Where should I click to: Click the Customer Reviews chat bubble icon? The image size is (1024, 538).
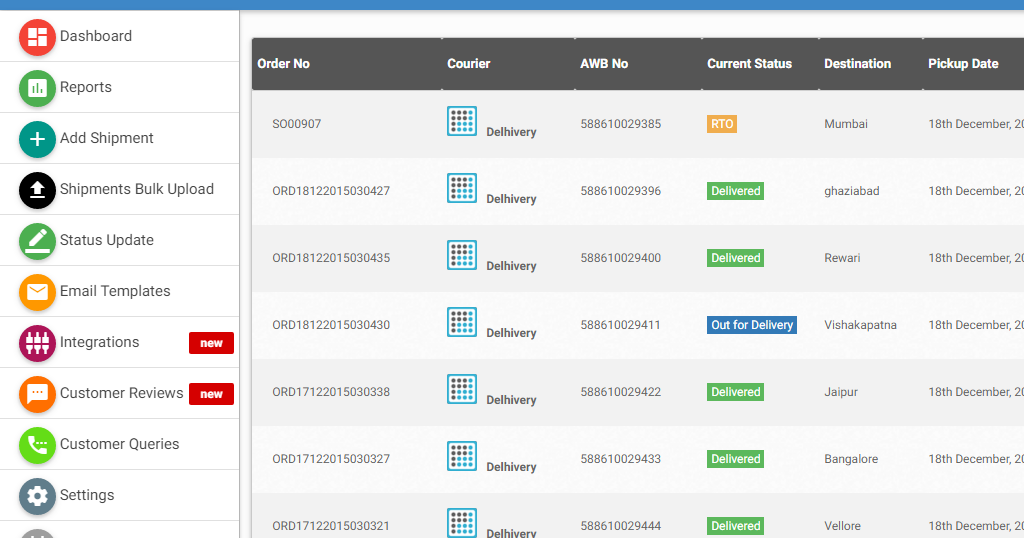[x=37, y=394]
